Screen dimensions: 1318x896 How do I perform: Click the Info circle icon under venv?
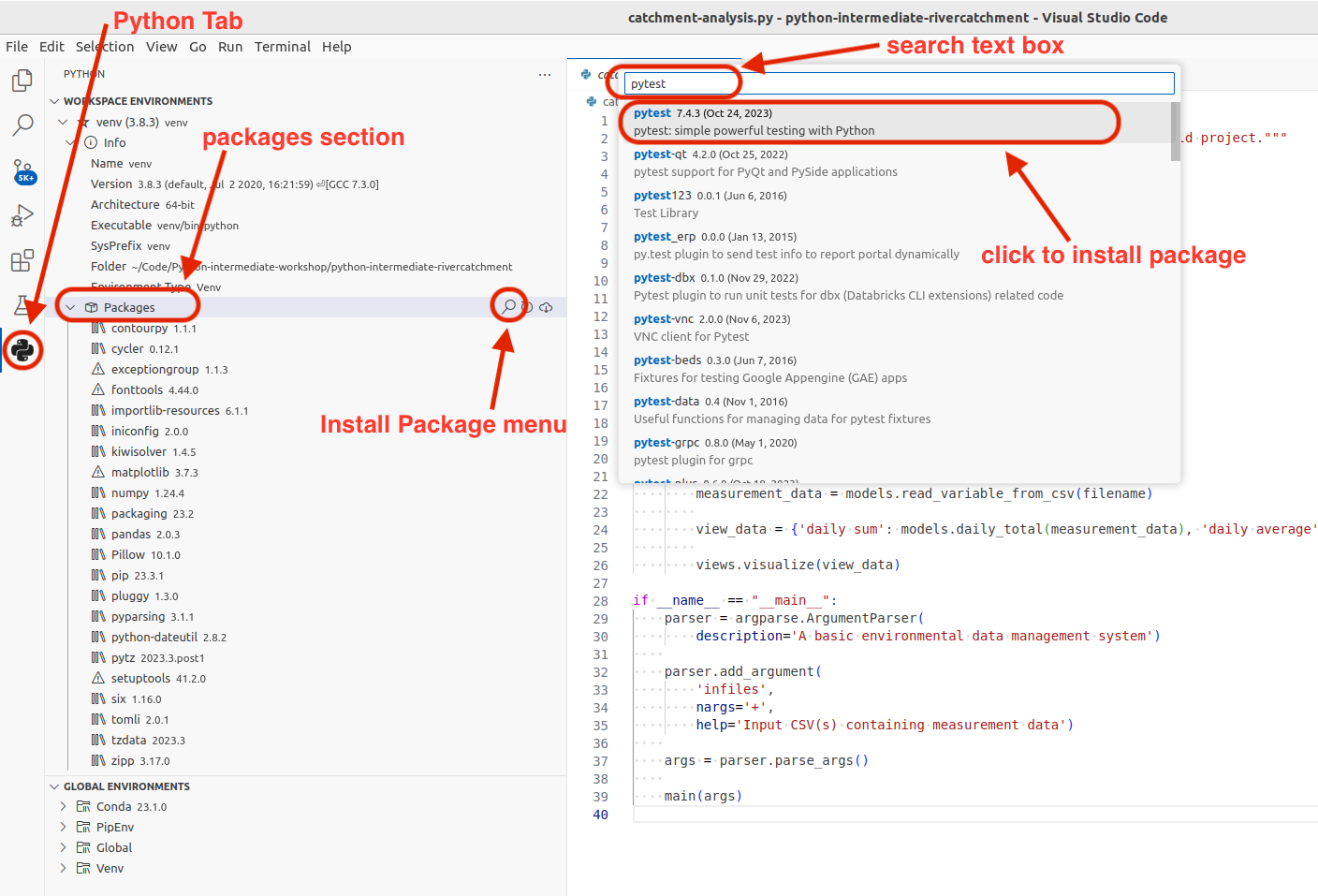91,142
